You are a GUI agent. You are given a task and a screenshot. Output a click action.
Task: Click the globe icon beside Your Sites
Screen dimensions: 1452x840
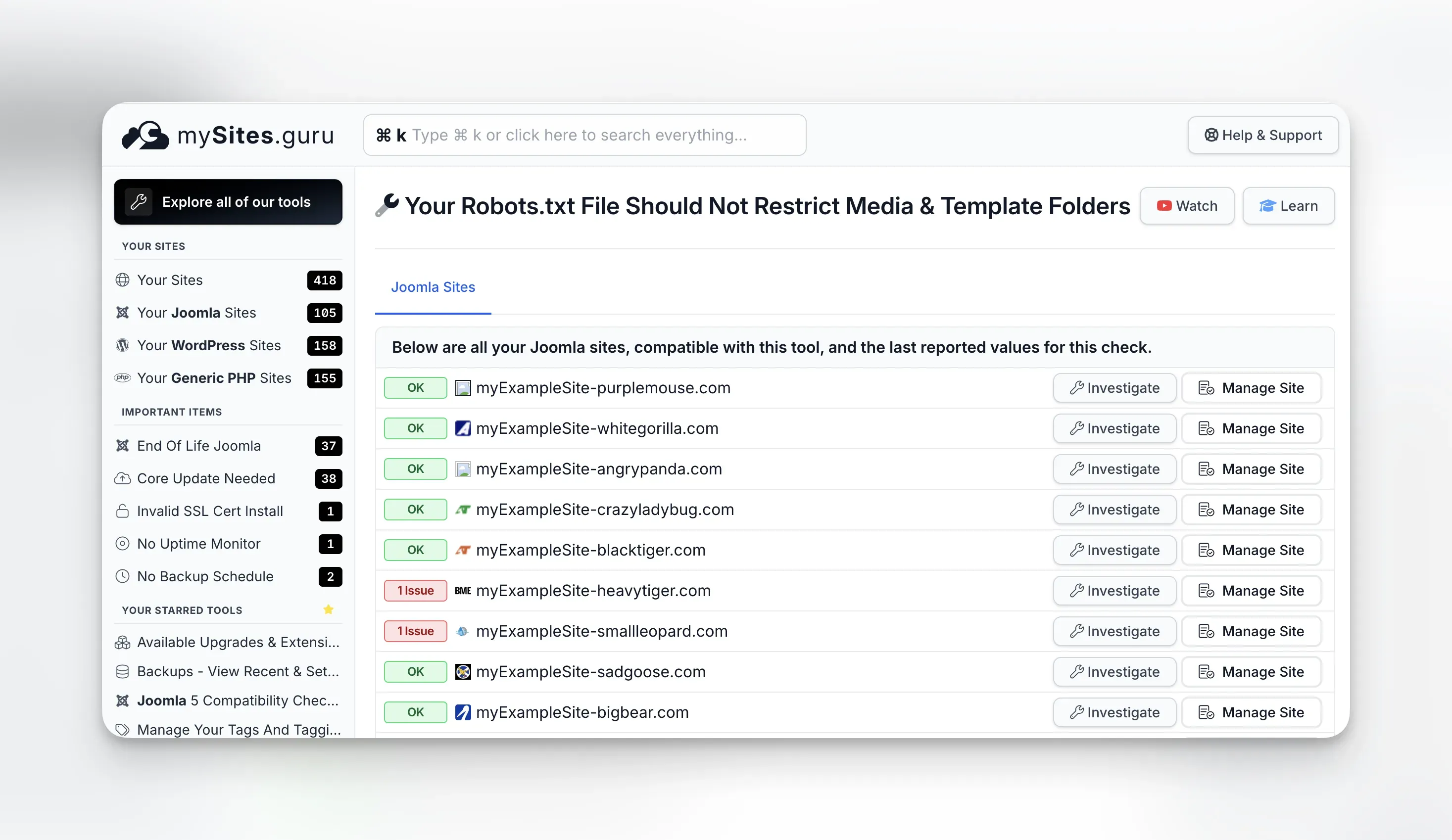tap(122, 280)
